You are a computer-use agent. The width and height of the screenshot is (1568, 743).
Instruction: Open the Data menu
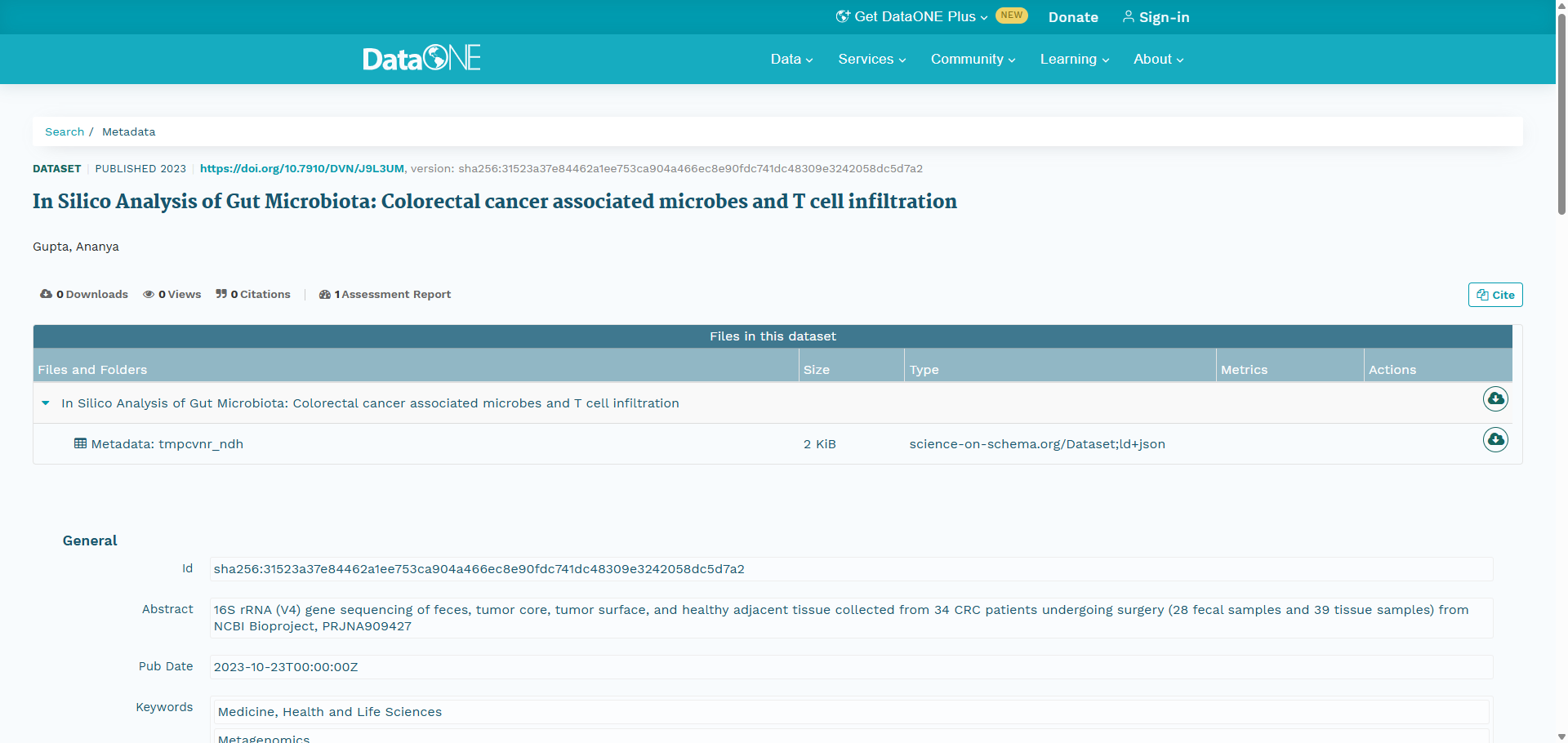(791, 59)
